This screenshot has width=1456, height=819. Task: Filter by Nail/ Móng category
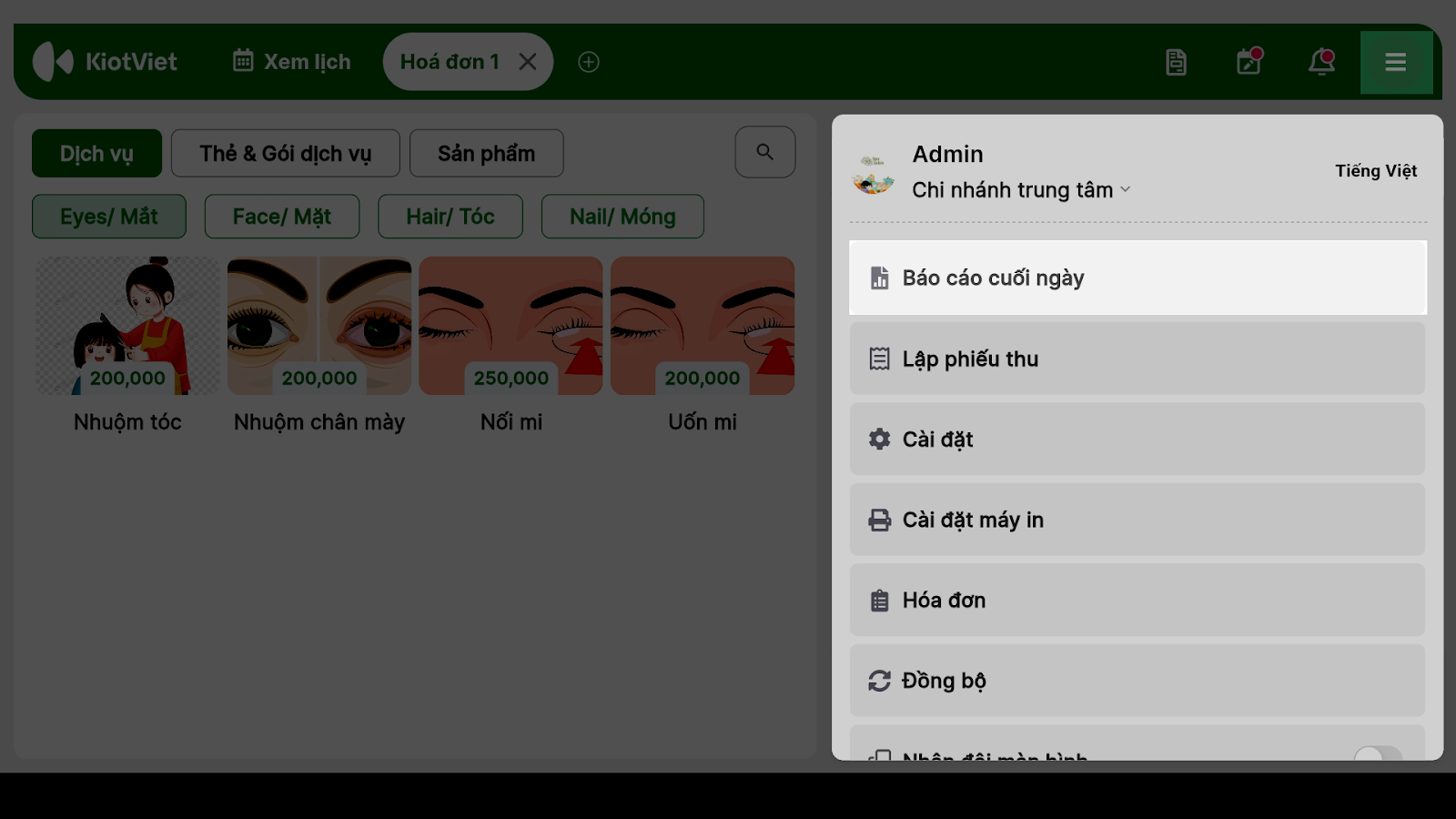click(x=622, y=217)
